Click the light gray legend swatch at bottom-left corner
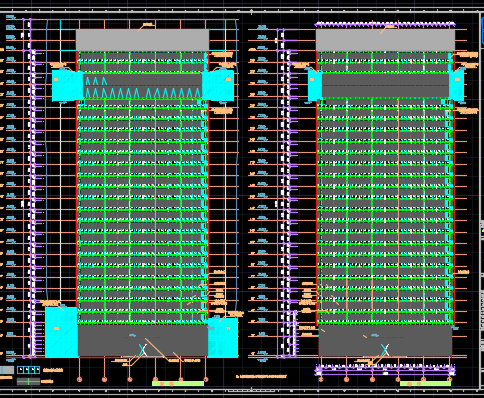 click(7, 370)
